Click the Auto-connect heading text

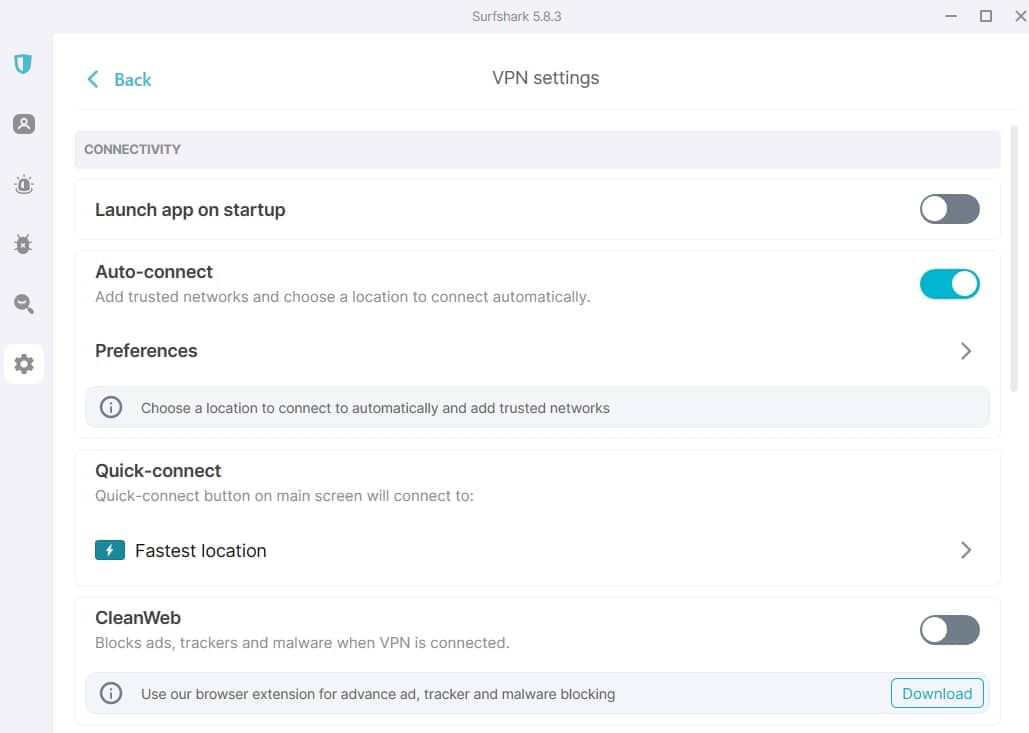pyautogui.click(x=154, y=272)
